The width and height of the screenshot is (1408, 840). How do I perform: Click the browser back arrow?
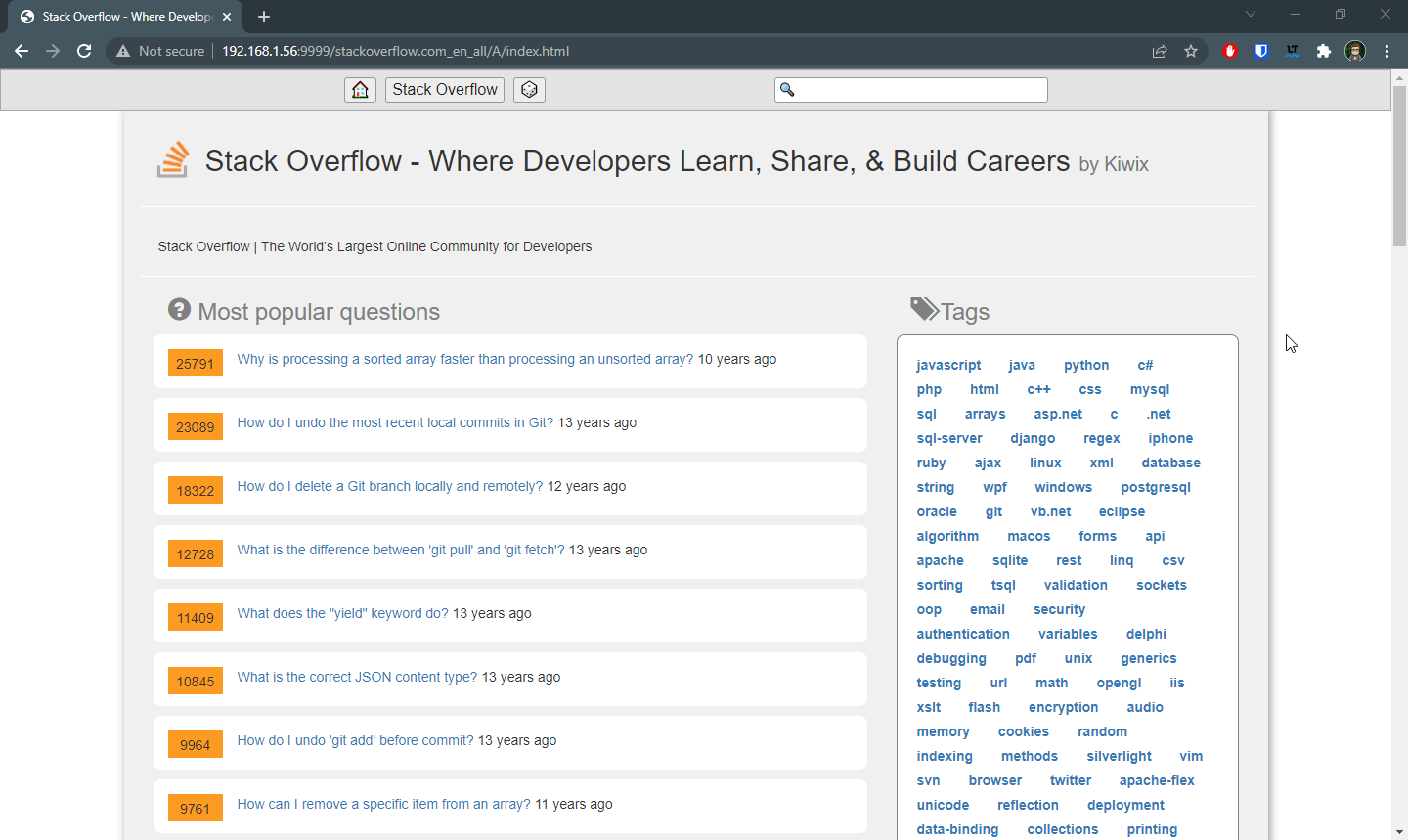click(22, 51)
